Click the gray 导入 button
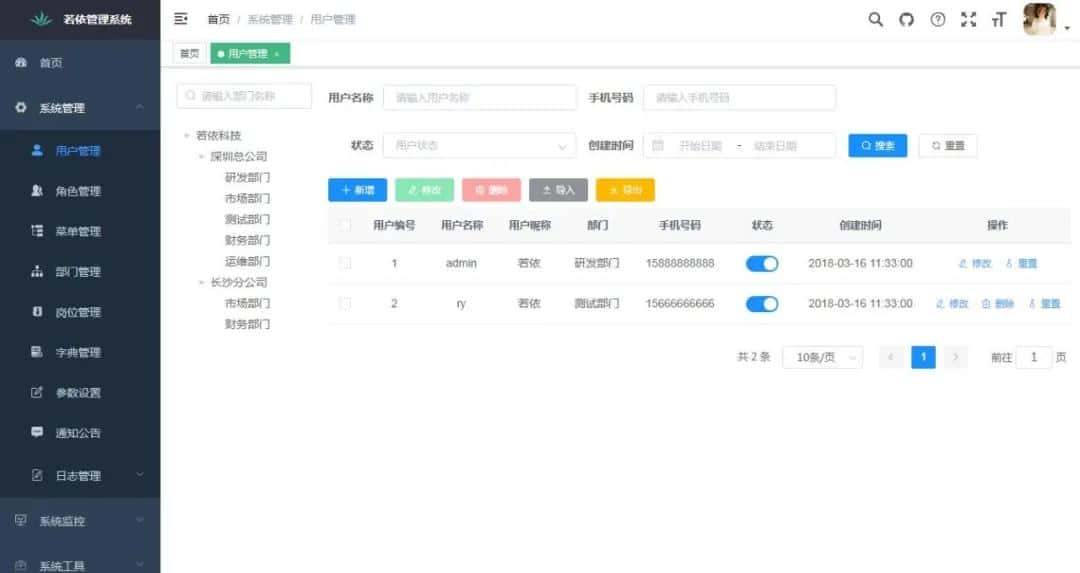The width and height of the screenshot is (1080, 573). click(x=558, y=190)
